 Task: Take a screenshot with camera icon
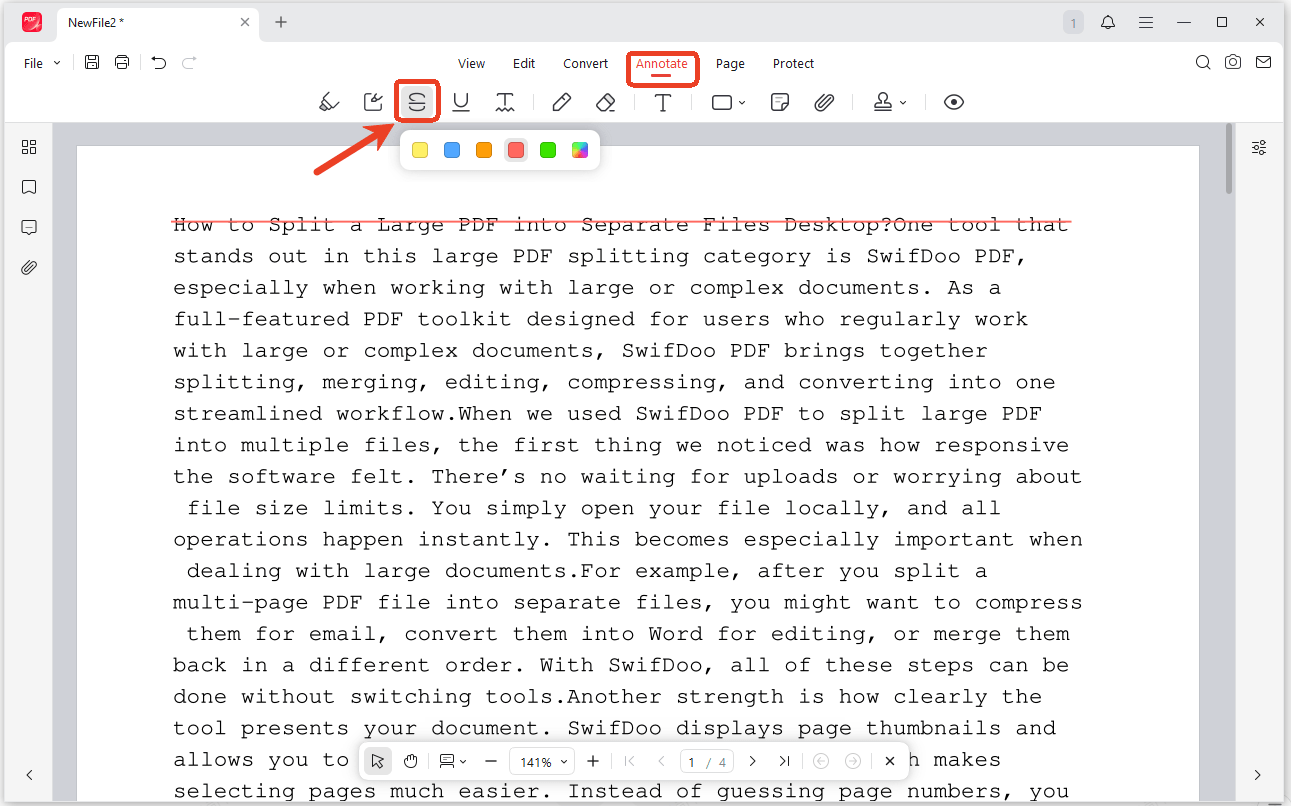click(x=1233, y=62)
